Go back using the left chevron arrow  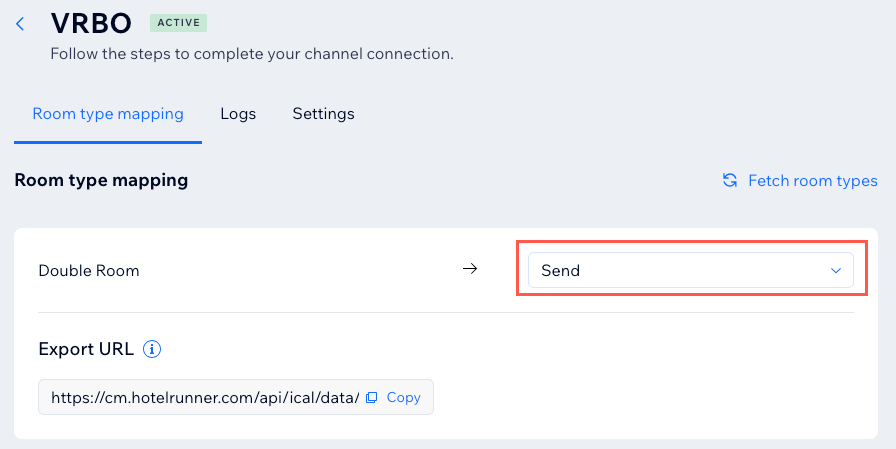click(20, 24)
